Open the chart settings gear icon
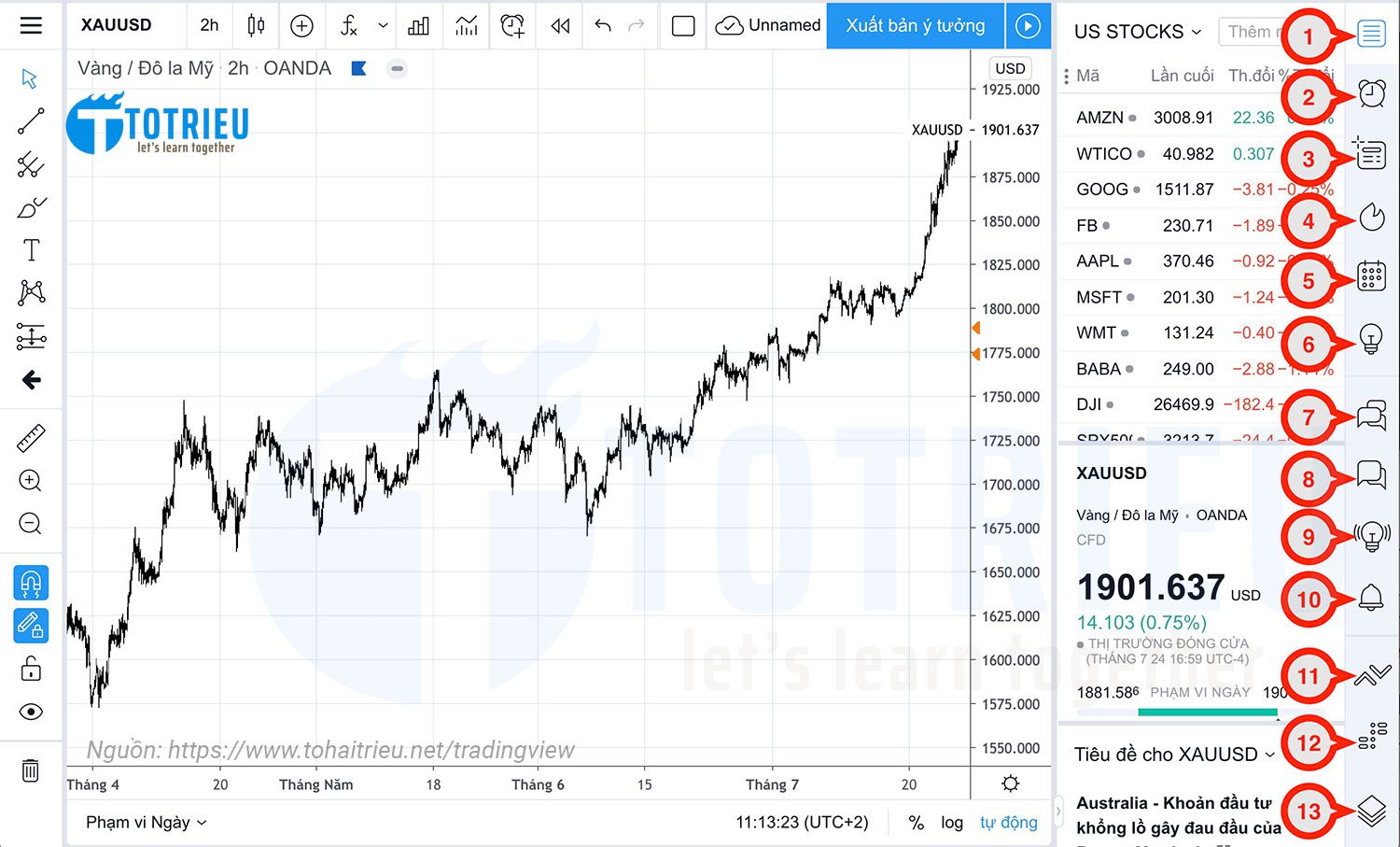The image size is (1400, 847). (x=1010, y=783)
